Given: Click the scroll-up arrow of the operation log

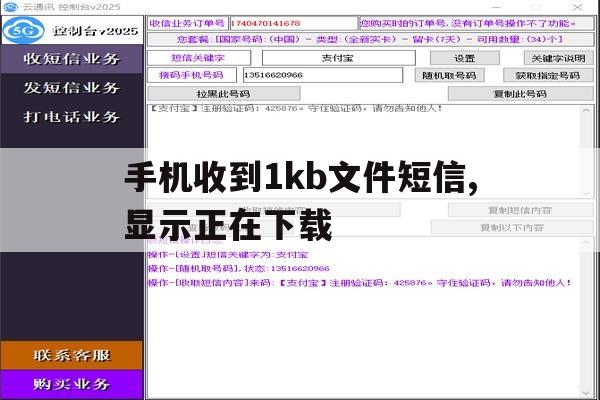Looking at the screenshot, I should [x=586, y=243].
